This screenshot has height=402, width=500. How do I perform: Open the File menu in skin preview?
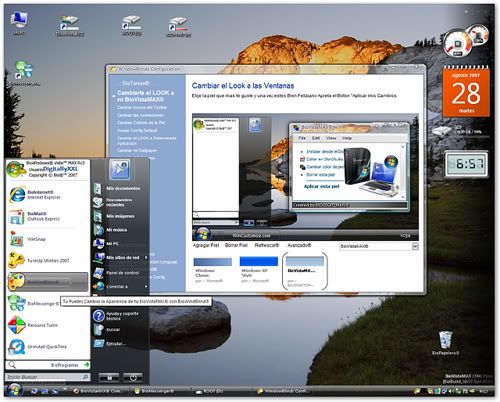click(302, 138)
